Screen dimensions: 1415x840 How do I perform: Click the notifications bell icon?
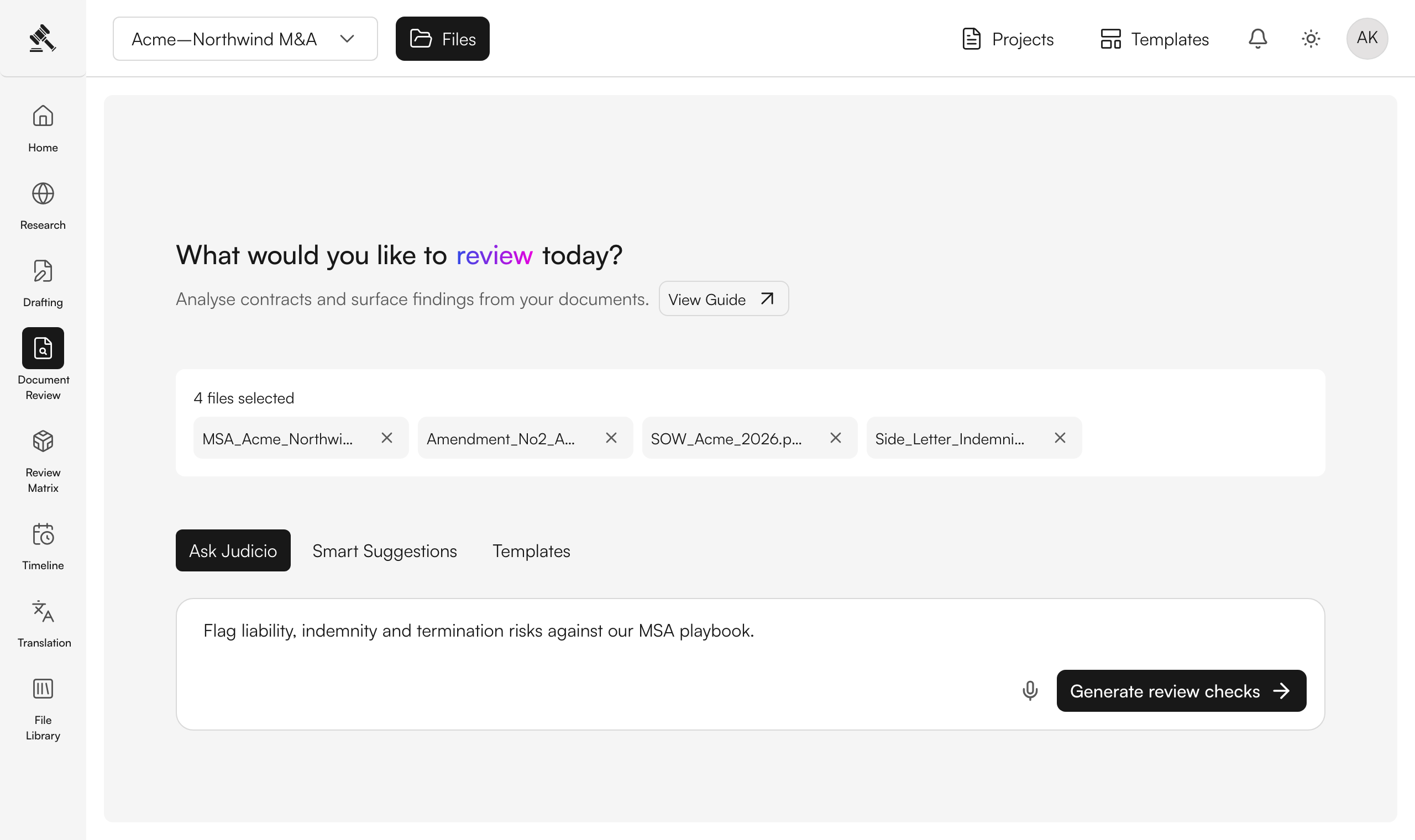point(1257,39)
